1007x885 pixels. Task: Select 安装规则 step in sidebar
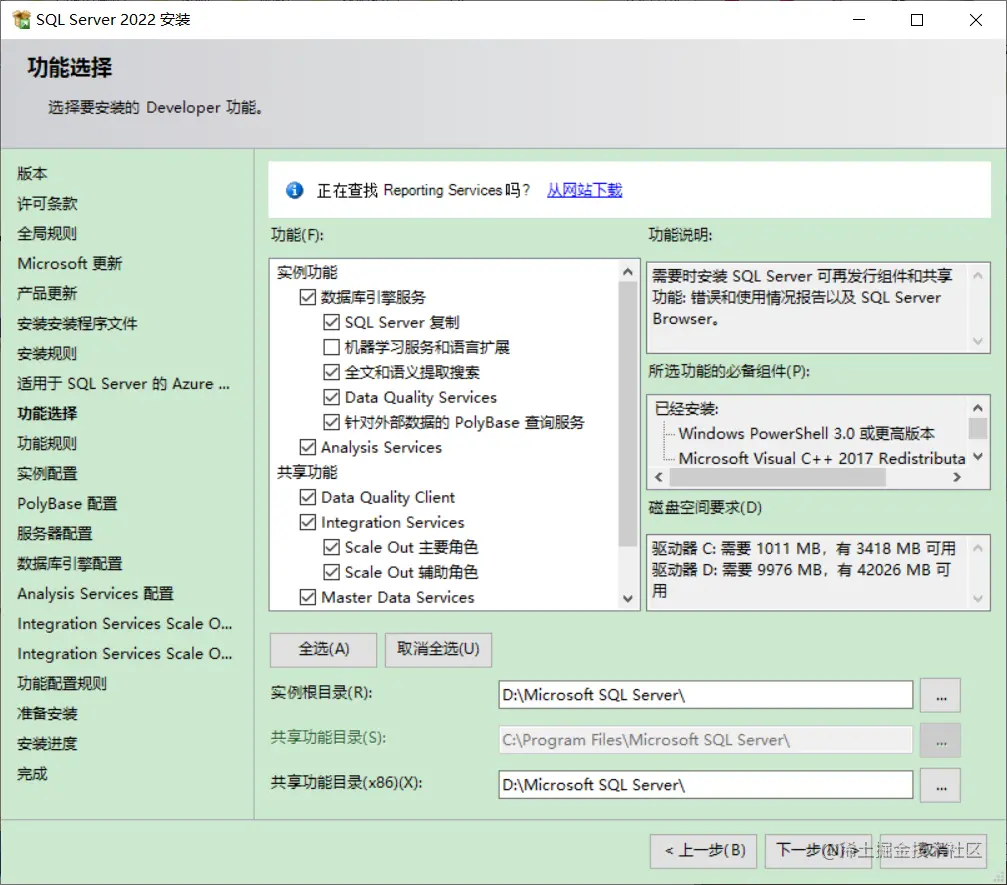47,354
